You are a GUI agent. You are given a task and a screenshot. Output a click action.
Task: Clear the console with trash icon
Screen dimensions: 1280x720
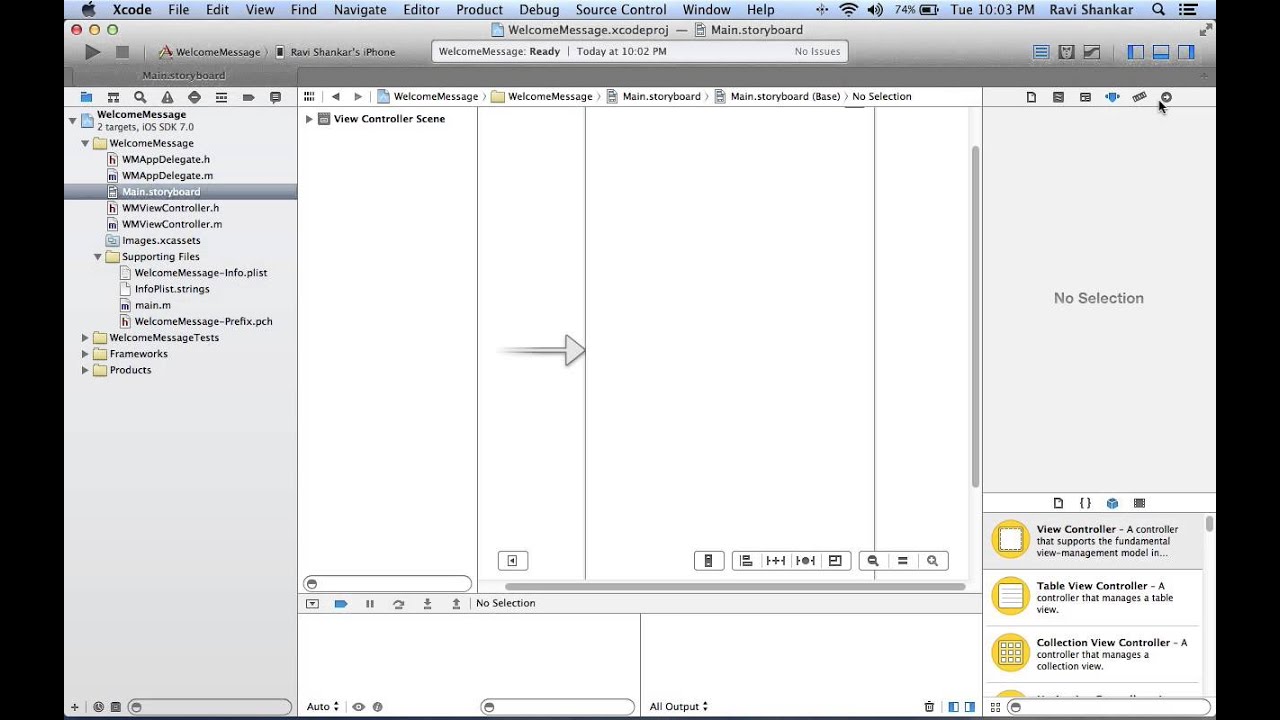coord(929,707)
